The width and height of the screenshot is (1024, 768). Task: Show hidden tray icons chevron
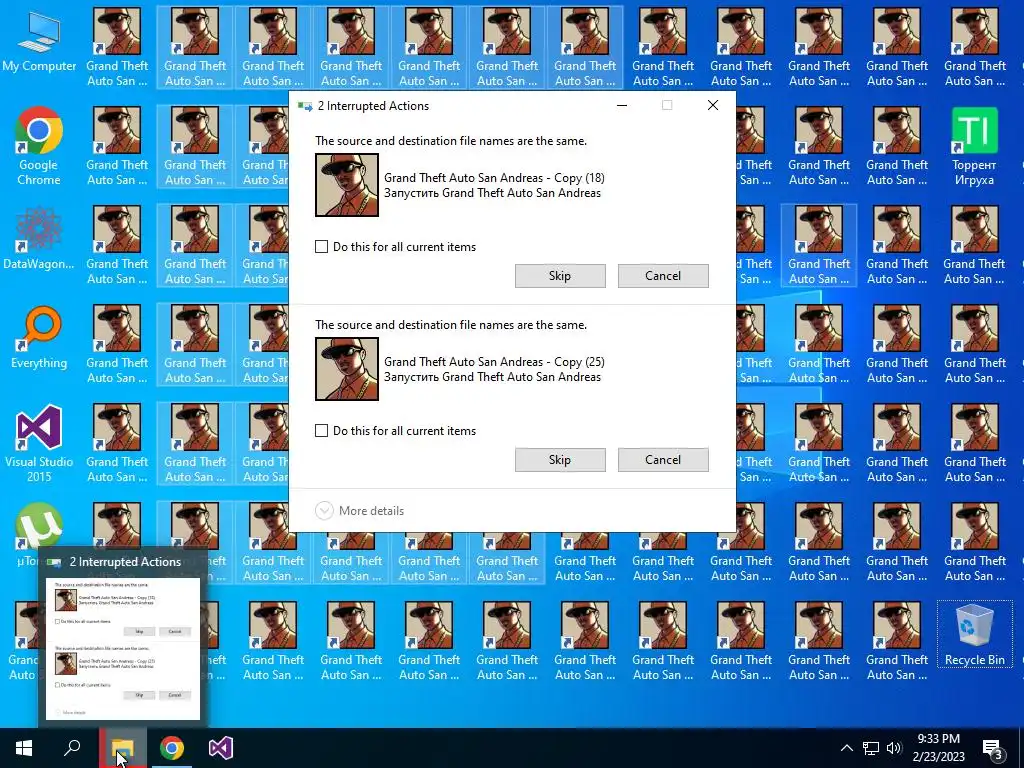point(846,748)
